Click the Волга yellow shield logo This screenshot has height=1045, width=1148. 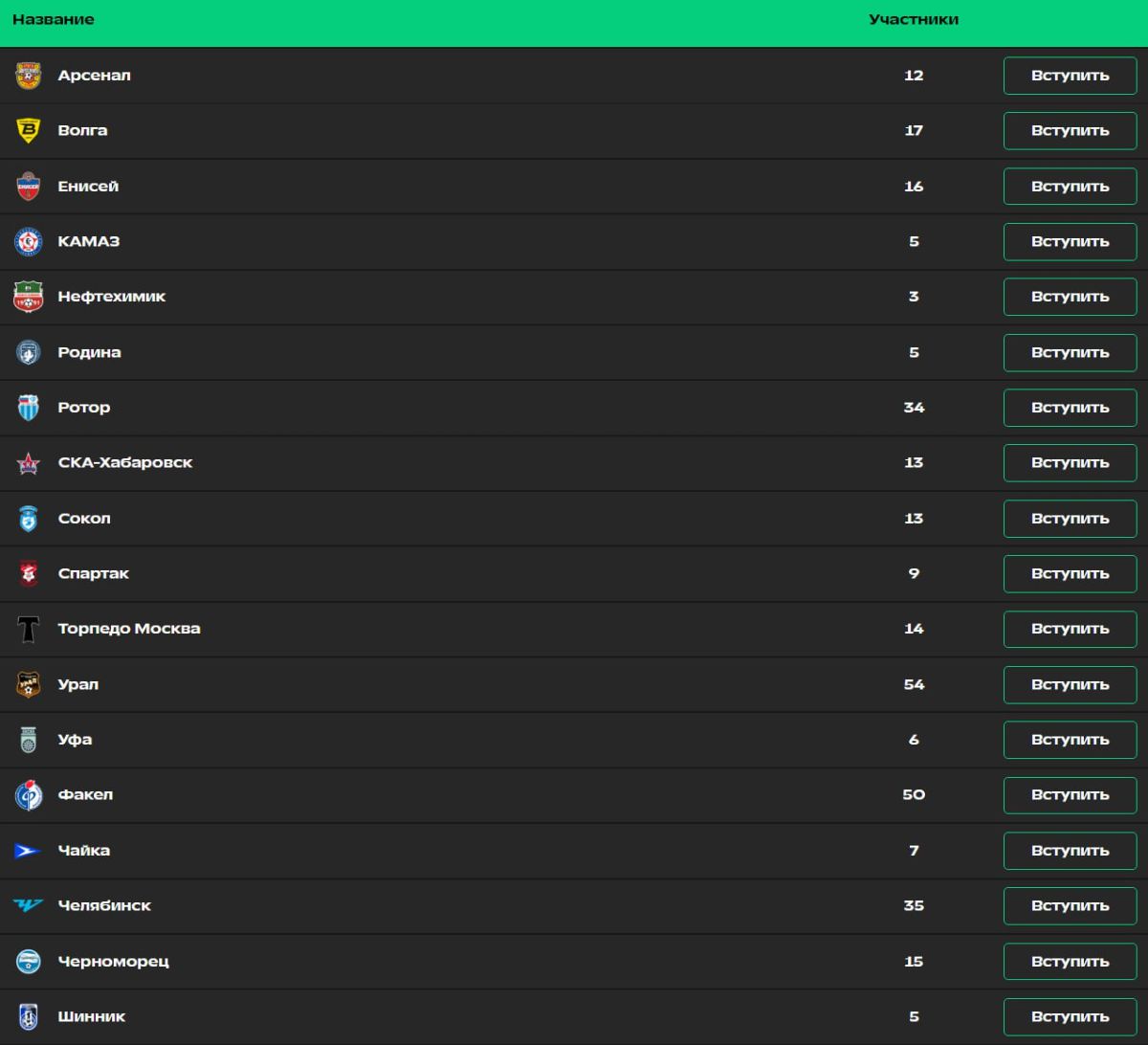[29, 131]
